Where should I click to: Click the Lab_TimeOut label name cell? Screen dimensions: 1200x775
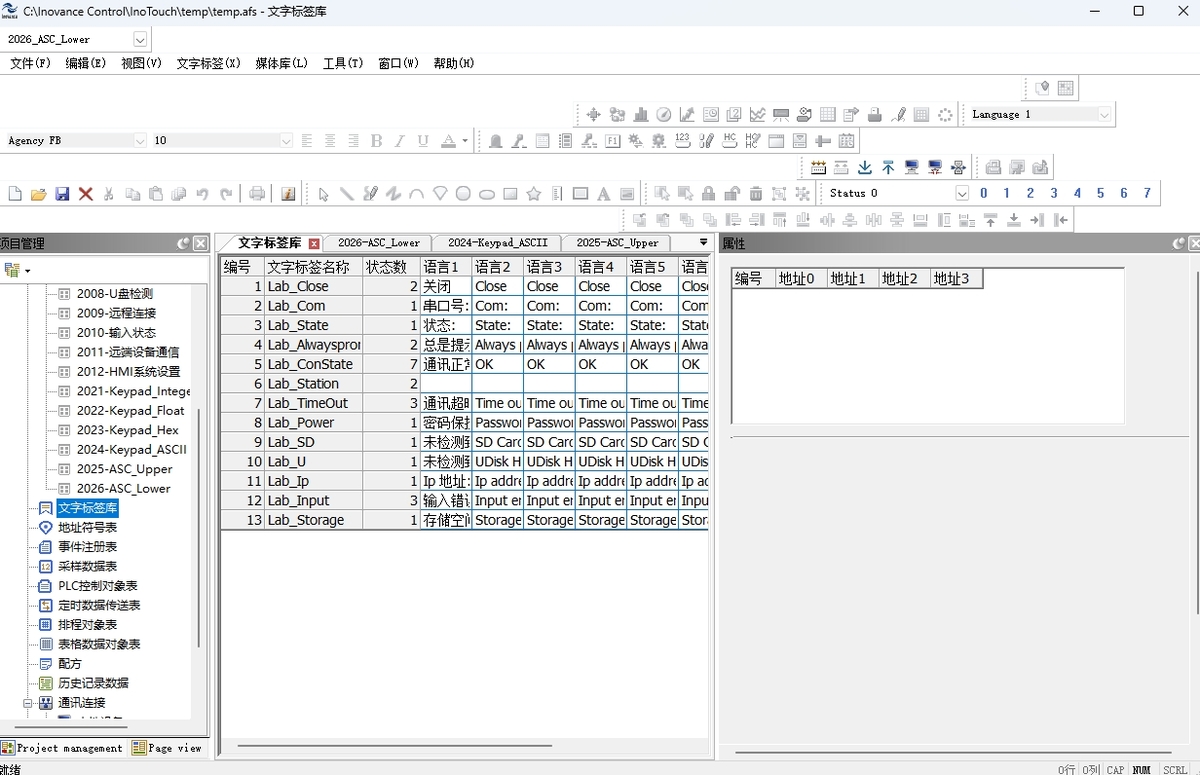pos(313,403)
